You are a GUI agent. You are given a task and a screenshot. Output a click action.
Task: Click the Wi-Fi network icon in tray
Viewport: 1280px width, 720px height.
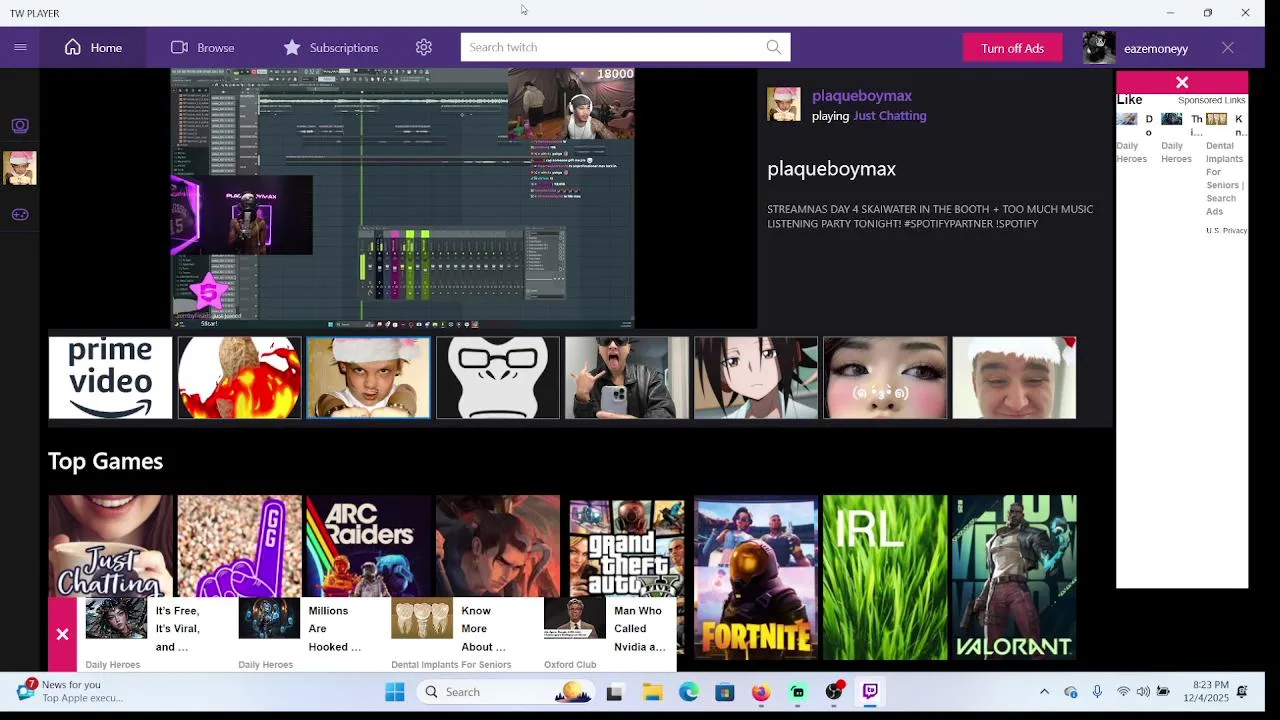click(1123, 692)
